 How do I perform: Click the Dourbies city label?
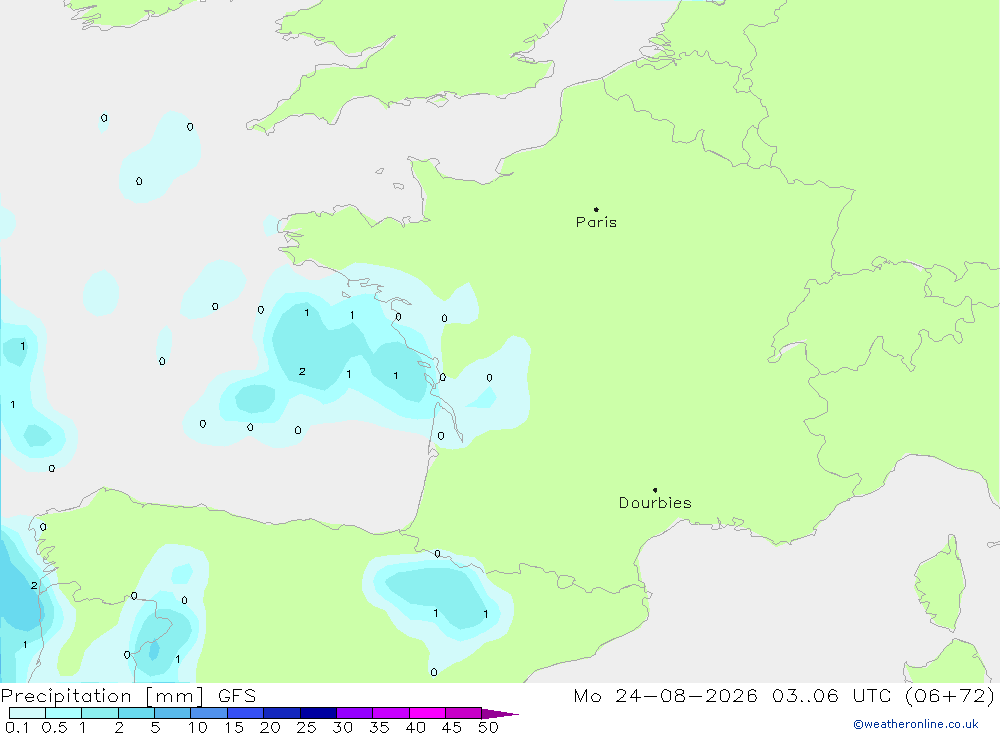coord(655,503)
